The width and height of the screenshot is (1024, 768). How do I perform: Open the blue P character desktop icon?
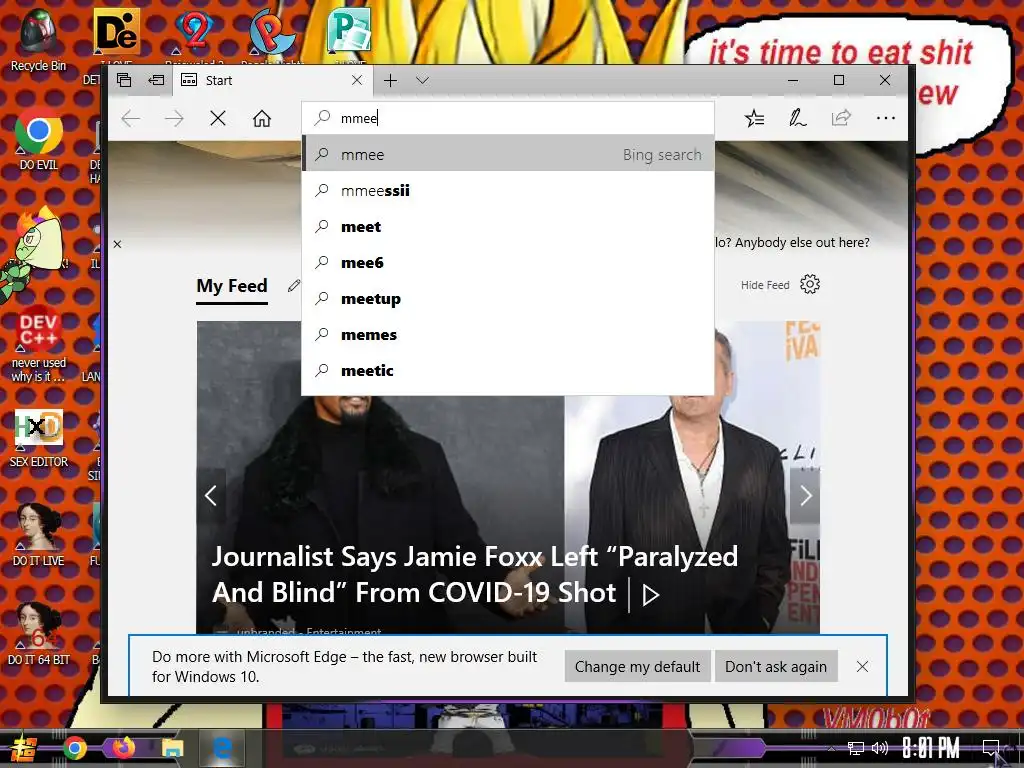pos(271,31)
